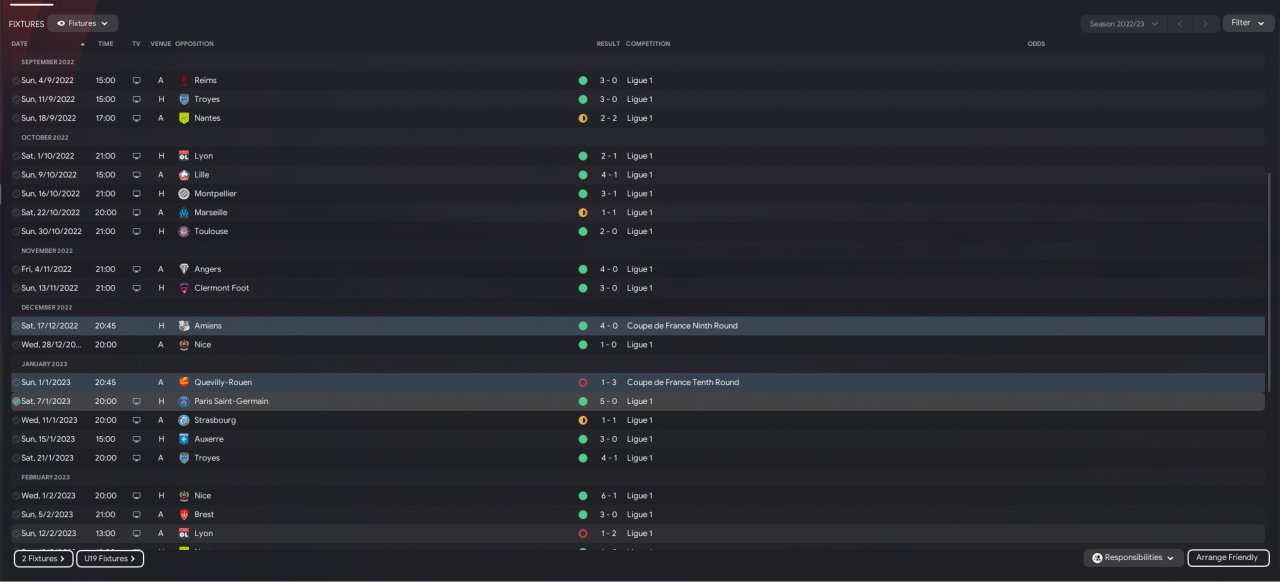Viewport: 1280px width, 582px height.
Task: Click the draw indicator on the Nantes fixture
Action: pos(582,118)
